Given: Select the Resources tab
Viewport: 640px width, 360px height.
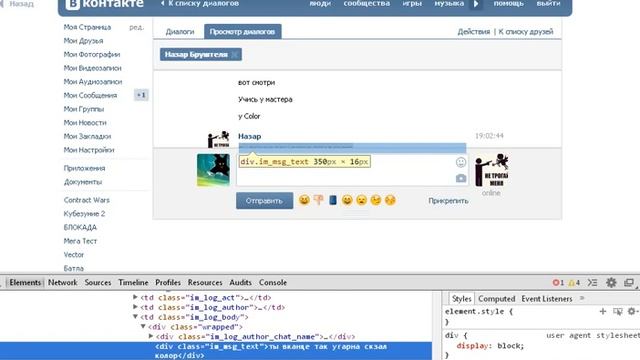Looking at the screenshot, I should 205,282.
